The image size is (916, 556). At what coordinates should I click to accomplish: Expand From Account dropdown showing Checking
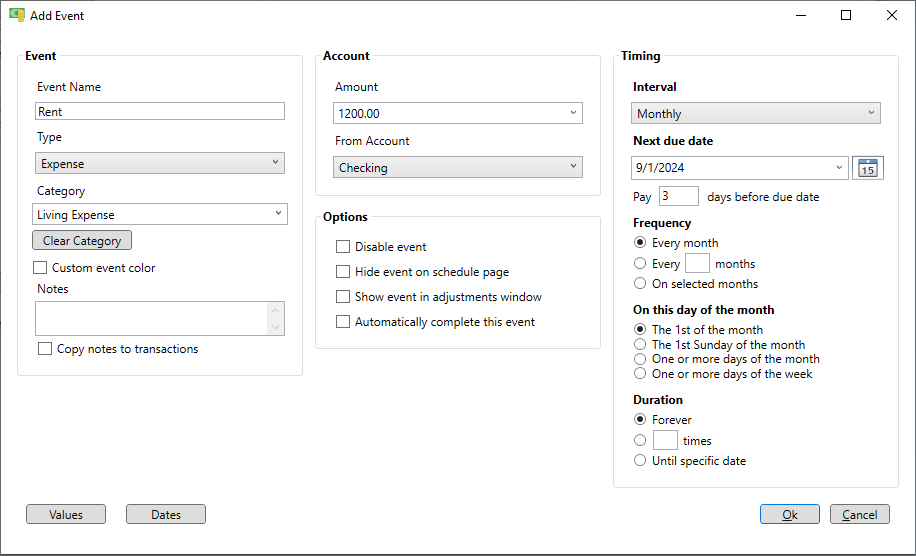tap(457, 168)
